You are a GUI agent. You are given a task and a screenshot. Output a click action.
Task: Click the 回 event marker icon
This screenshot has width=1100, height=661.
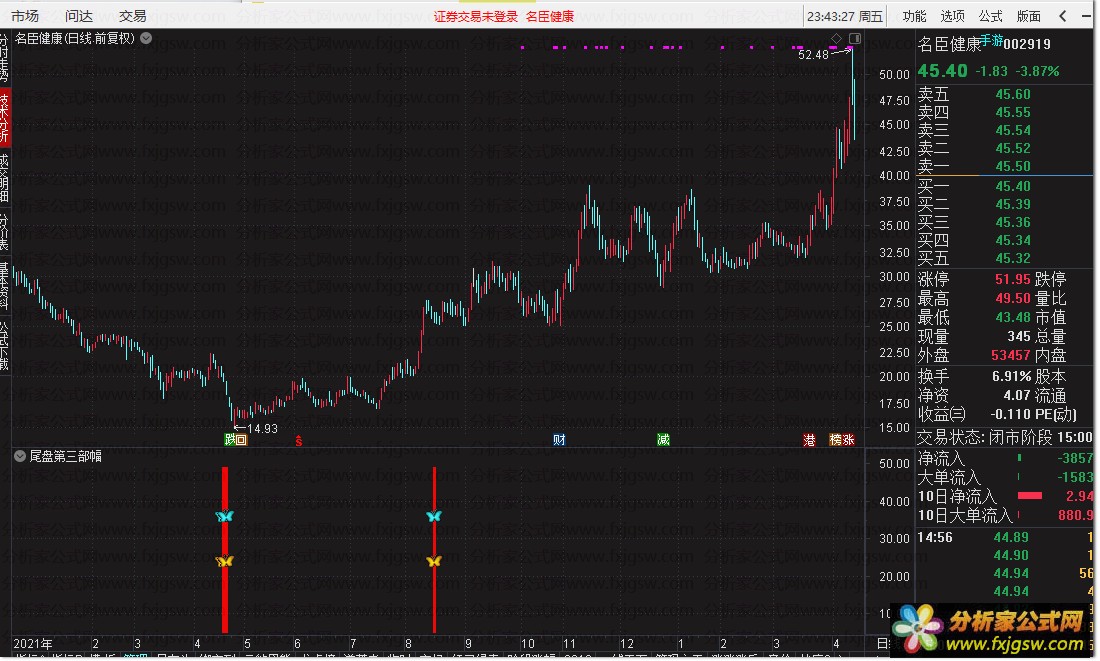[241, 440]
